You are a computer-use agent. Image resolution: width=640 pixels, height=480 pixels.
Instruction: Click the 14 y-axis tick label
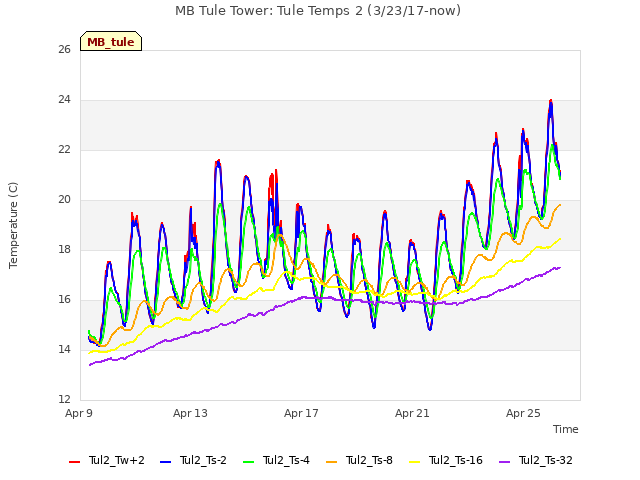point(64,349)
